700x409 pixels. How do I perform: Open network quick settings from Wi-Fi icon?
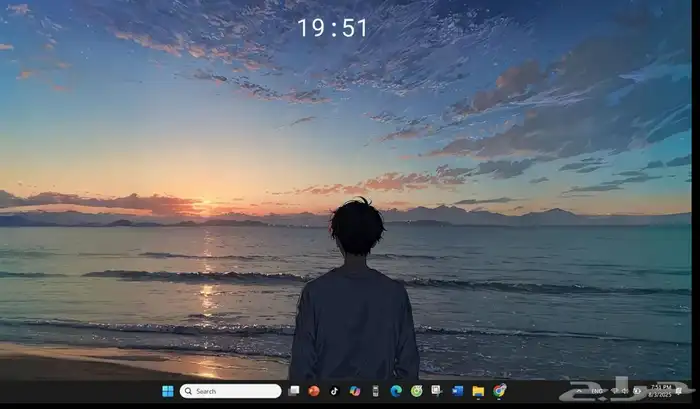pos(614,391)
